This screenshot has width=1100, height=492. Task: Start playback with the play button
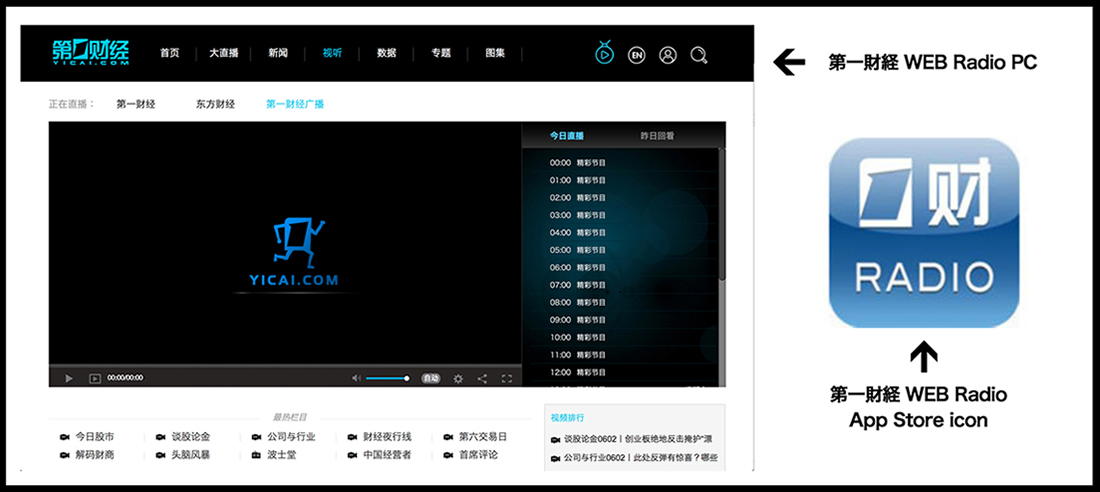(69, 378)
